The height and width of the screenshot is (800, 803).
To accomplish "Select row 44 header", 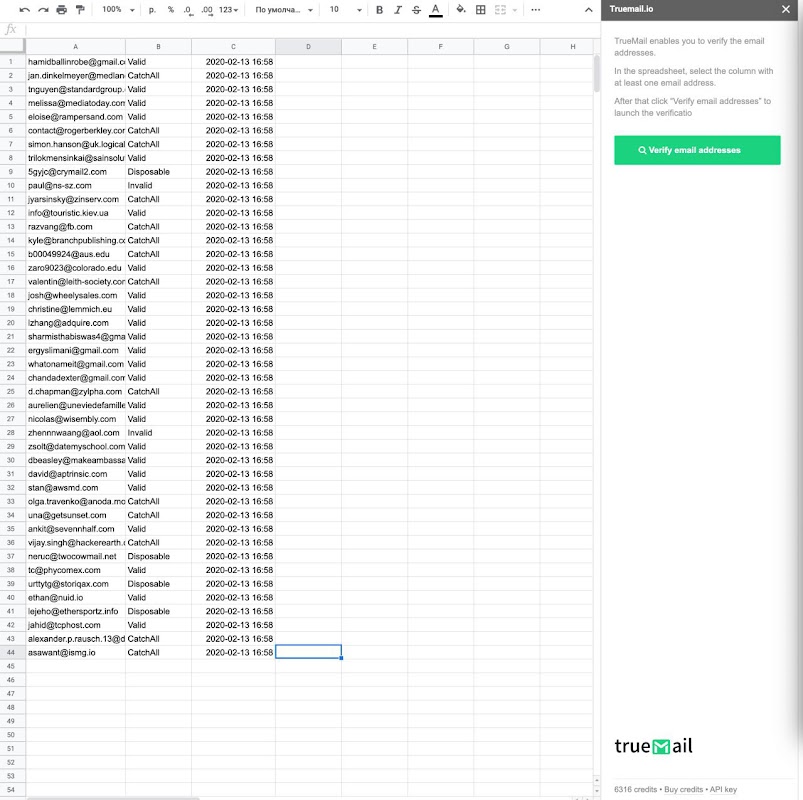I will pos(11,652).
